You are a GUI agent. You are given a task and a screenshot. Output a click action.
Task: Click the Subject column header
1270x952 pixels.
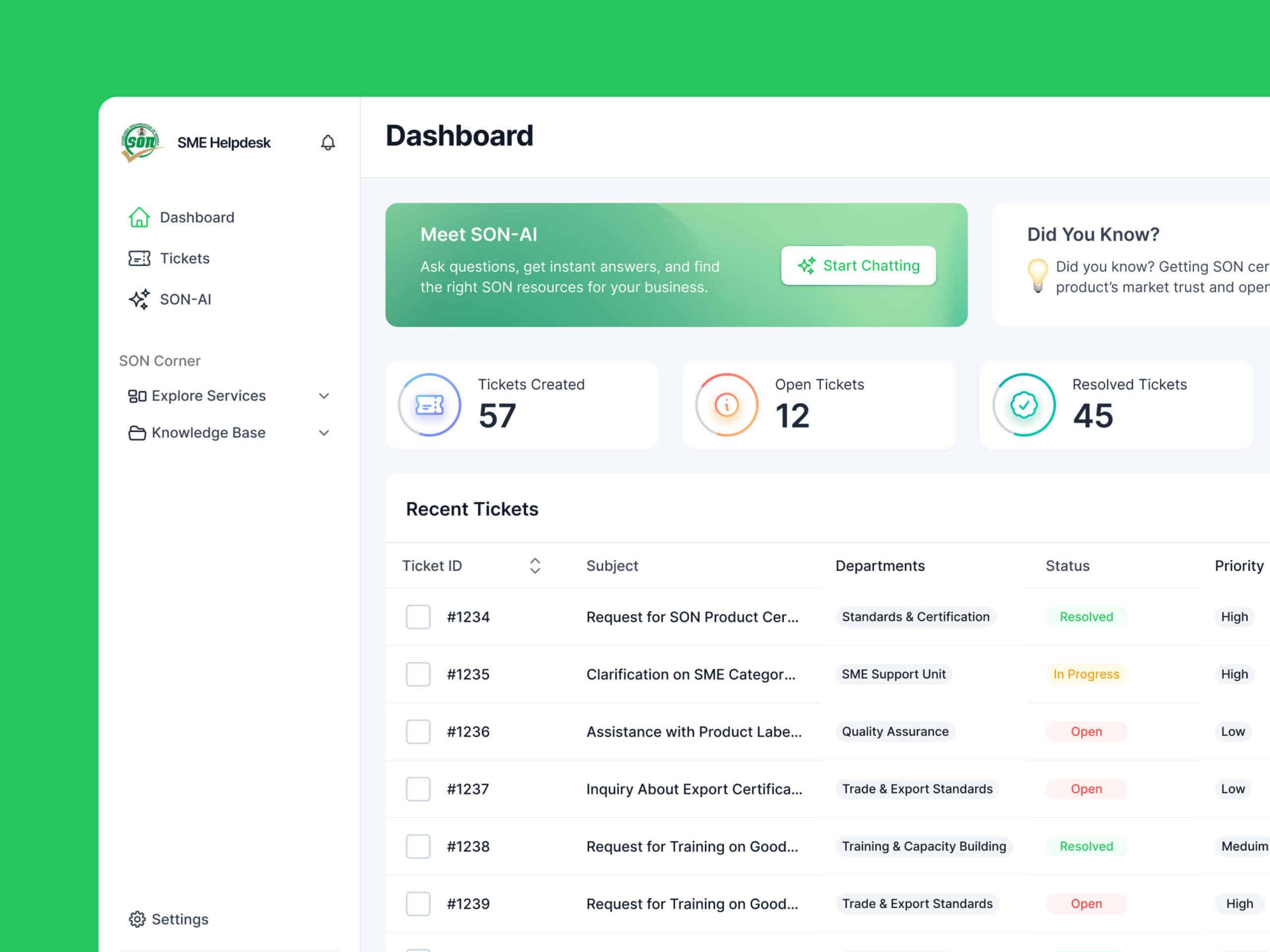(x=612, y=566)
